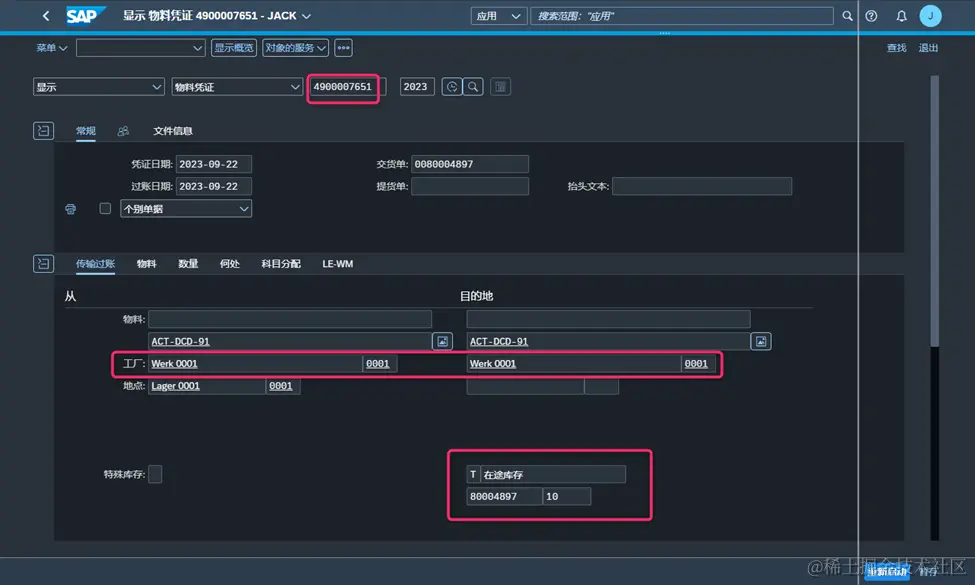
Task: Switch to the 传输过账 tab
Action: (95, 264)
